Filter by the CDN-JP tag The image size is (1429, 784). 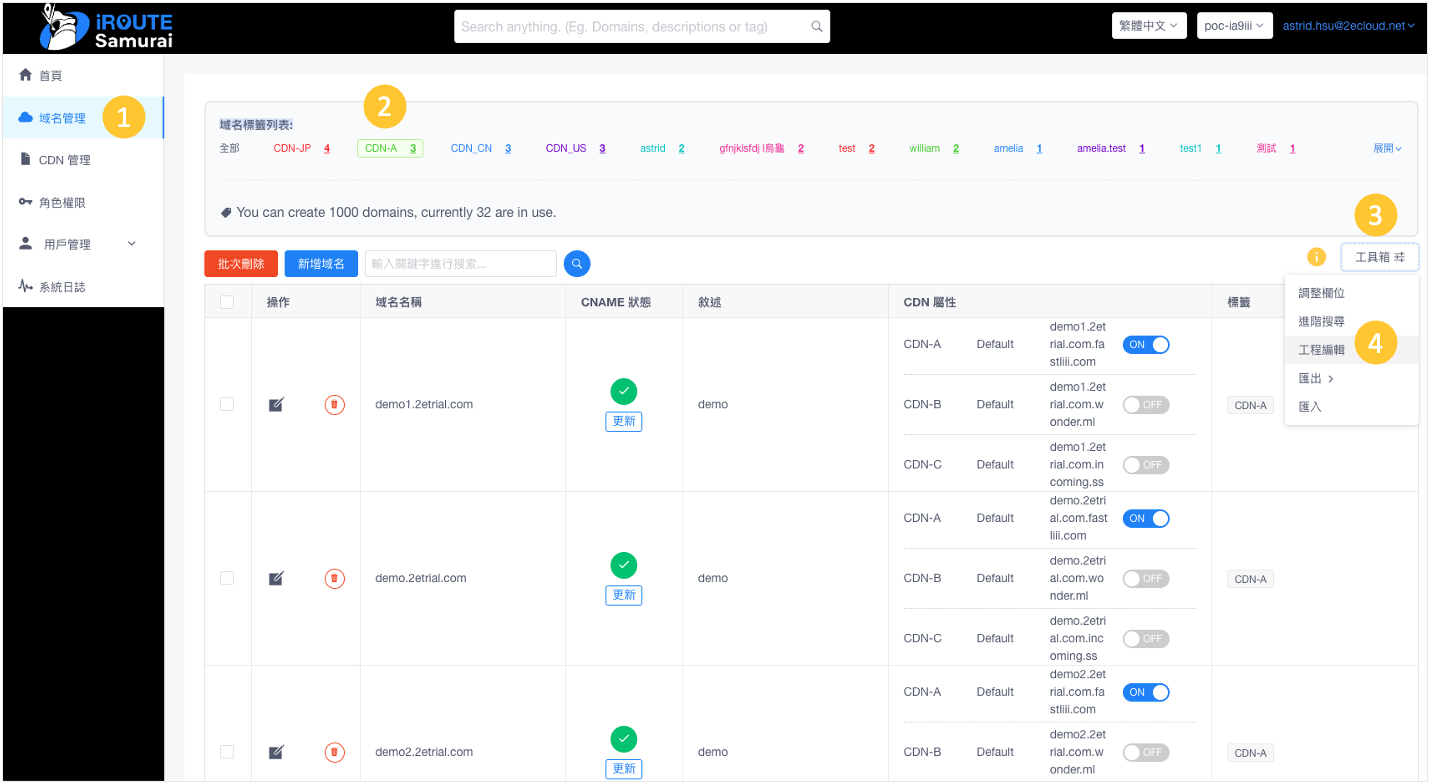point(292,148)
